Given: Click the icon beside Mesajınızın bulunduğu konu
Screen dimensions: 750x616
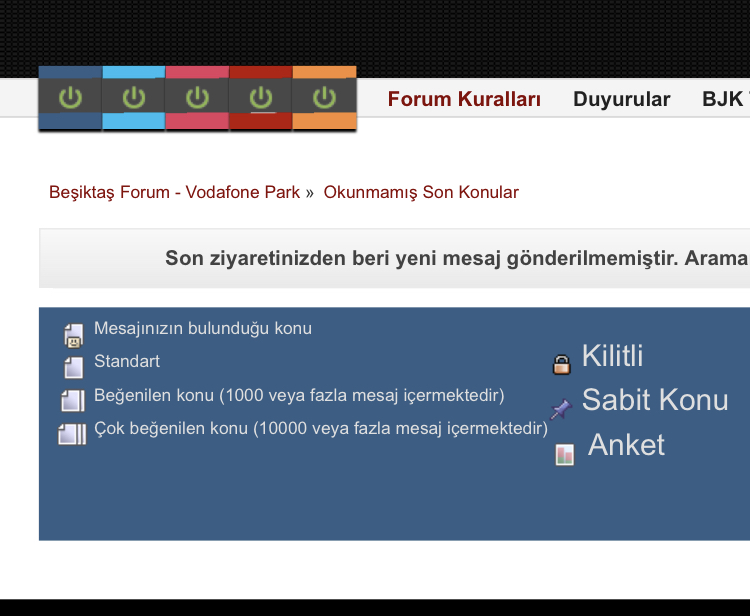Looking at the screenshot, I should pyautogui.click(x=73, y=335).
